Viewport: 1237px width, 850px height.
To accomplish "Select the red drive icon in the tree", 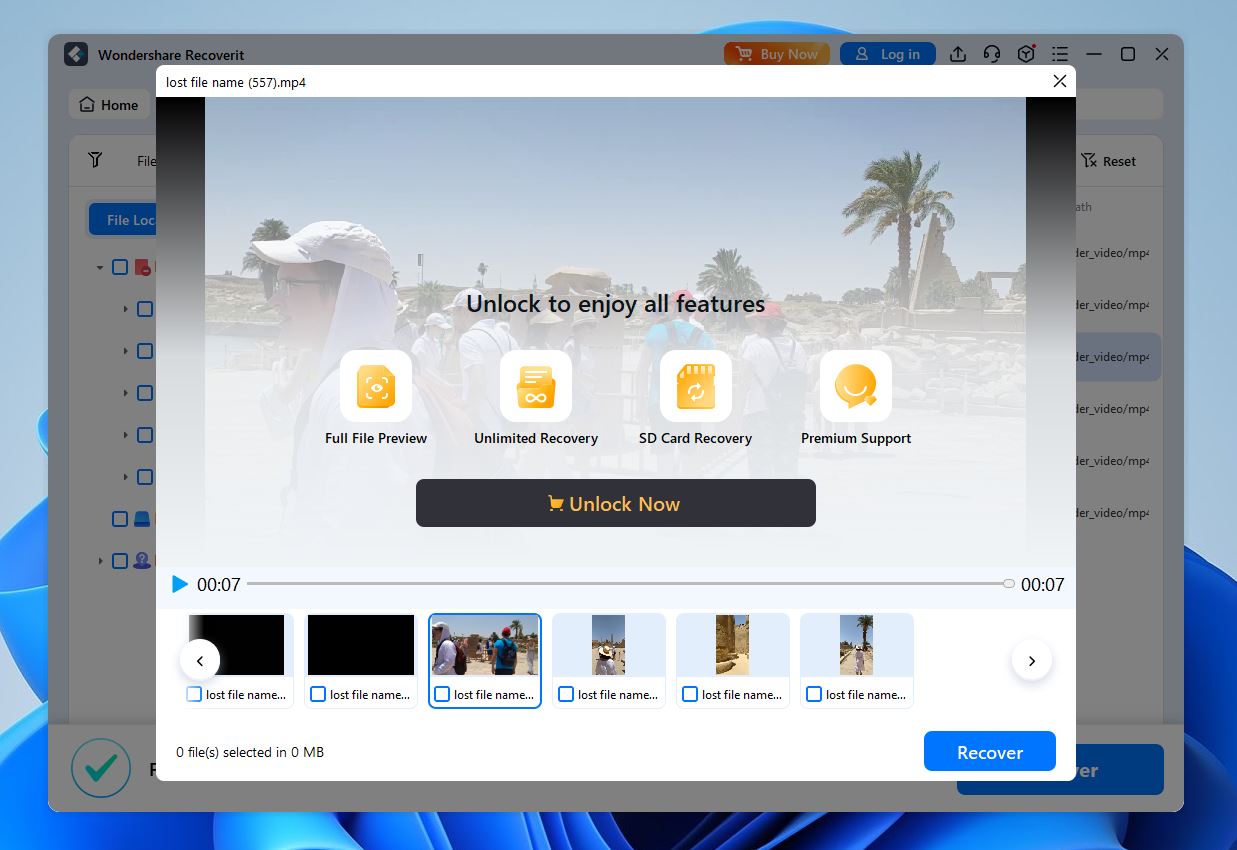I will point(143,267).
